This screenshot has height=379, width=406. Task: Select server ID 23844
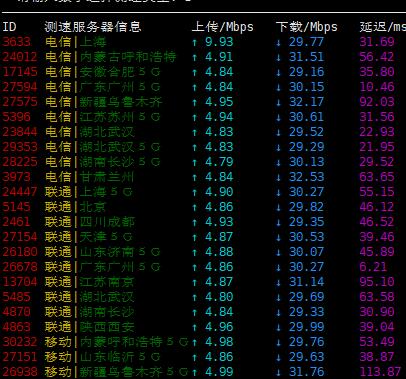20,132
